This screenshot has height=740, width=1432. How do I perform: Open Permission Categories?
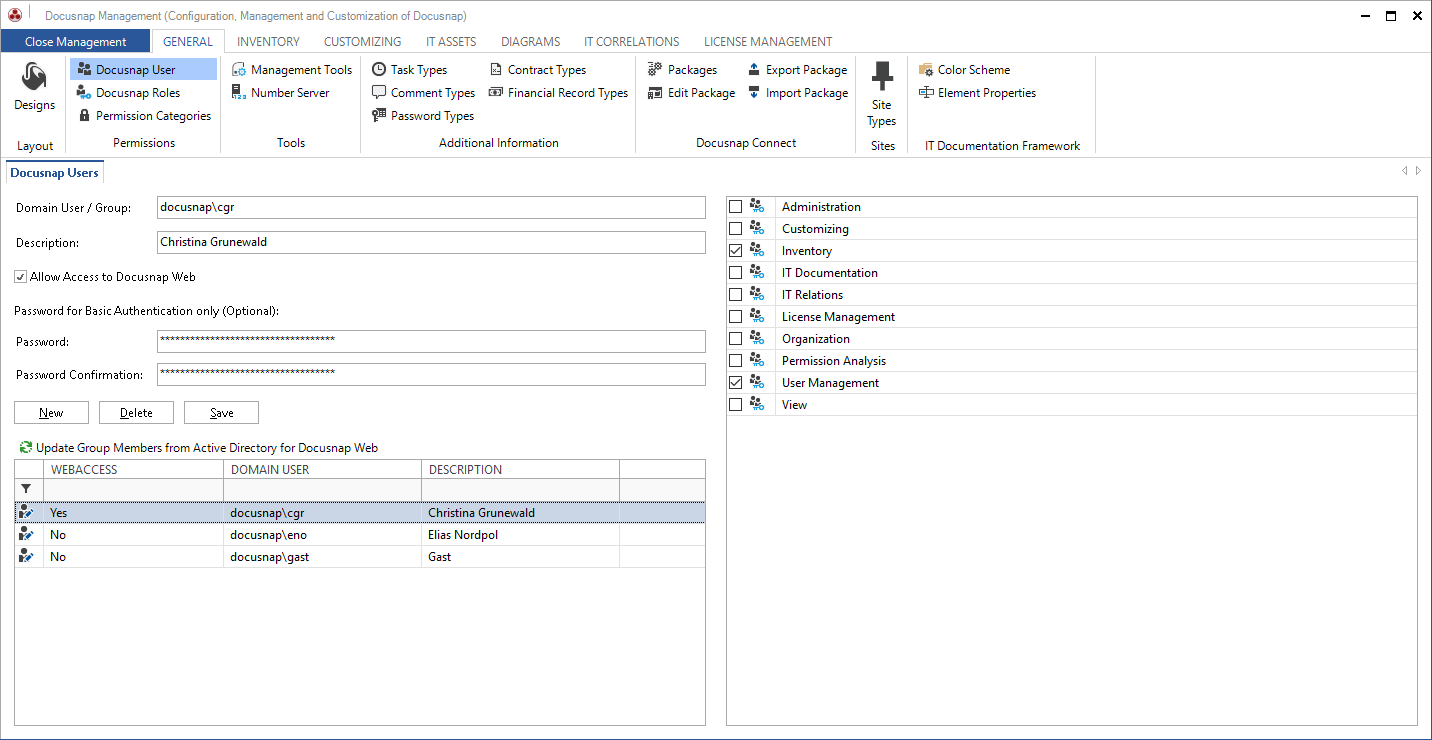(x=144, y=116)
